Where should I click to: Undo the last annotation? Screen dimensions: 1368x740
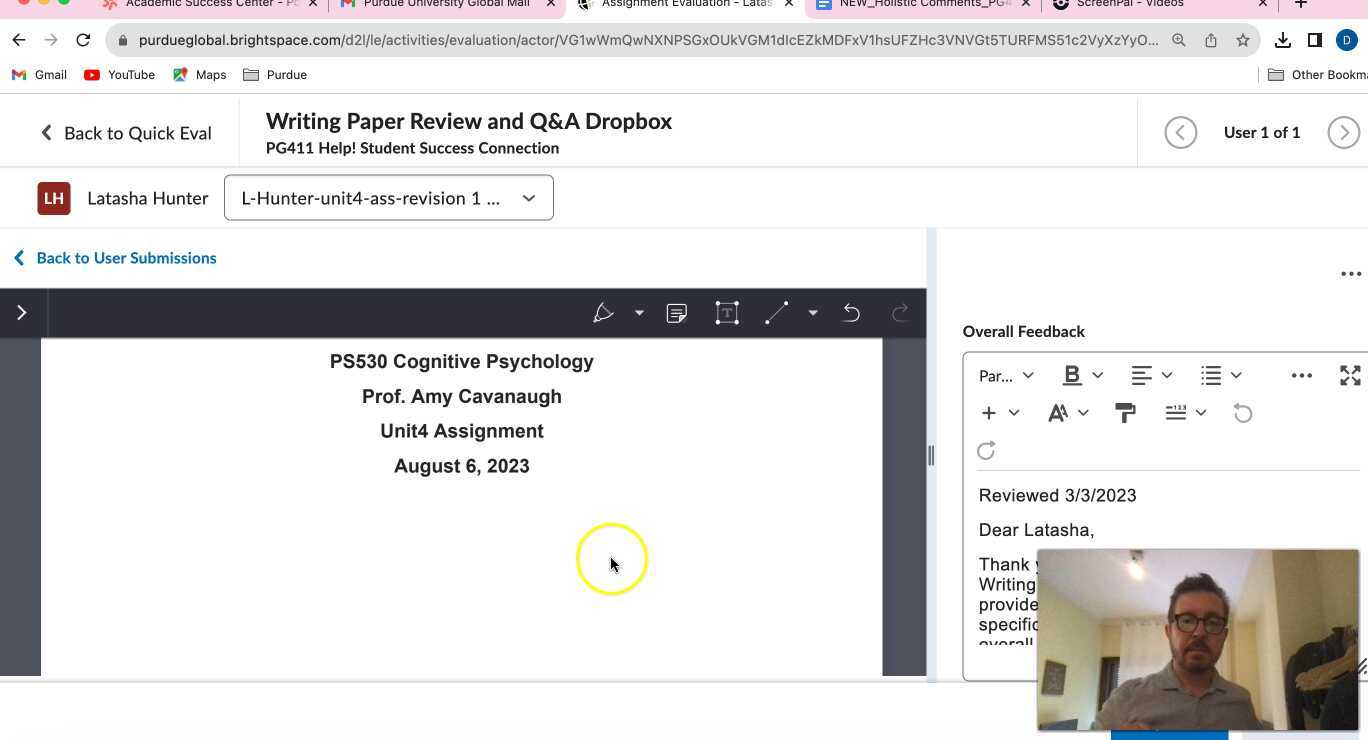(x=851, y=313)
